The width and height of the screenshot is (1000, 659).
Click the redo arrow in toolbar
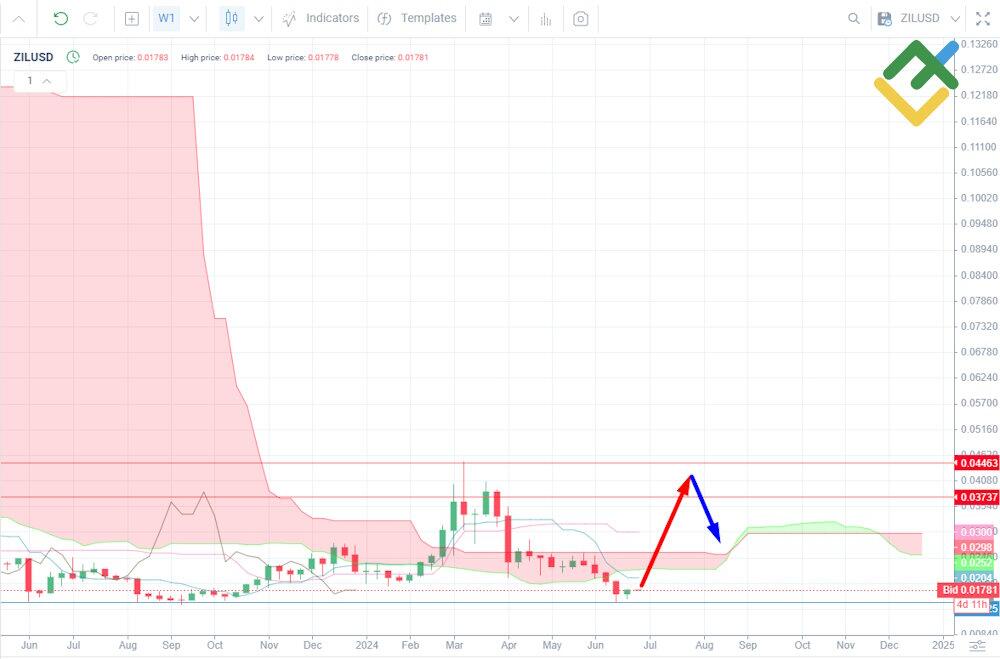[90, 18]
